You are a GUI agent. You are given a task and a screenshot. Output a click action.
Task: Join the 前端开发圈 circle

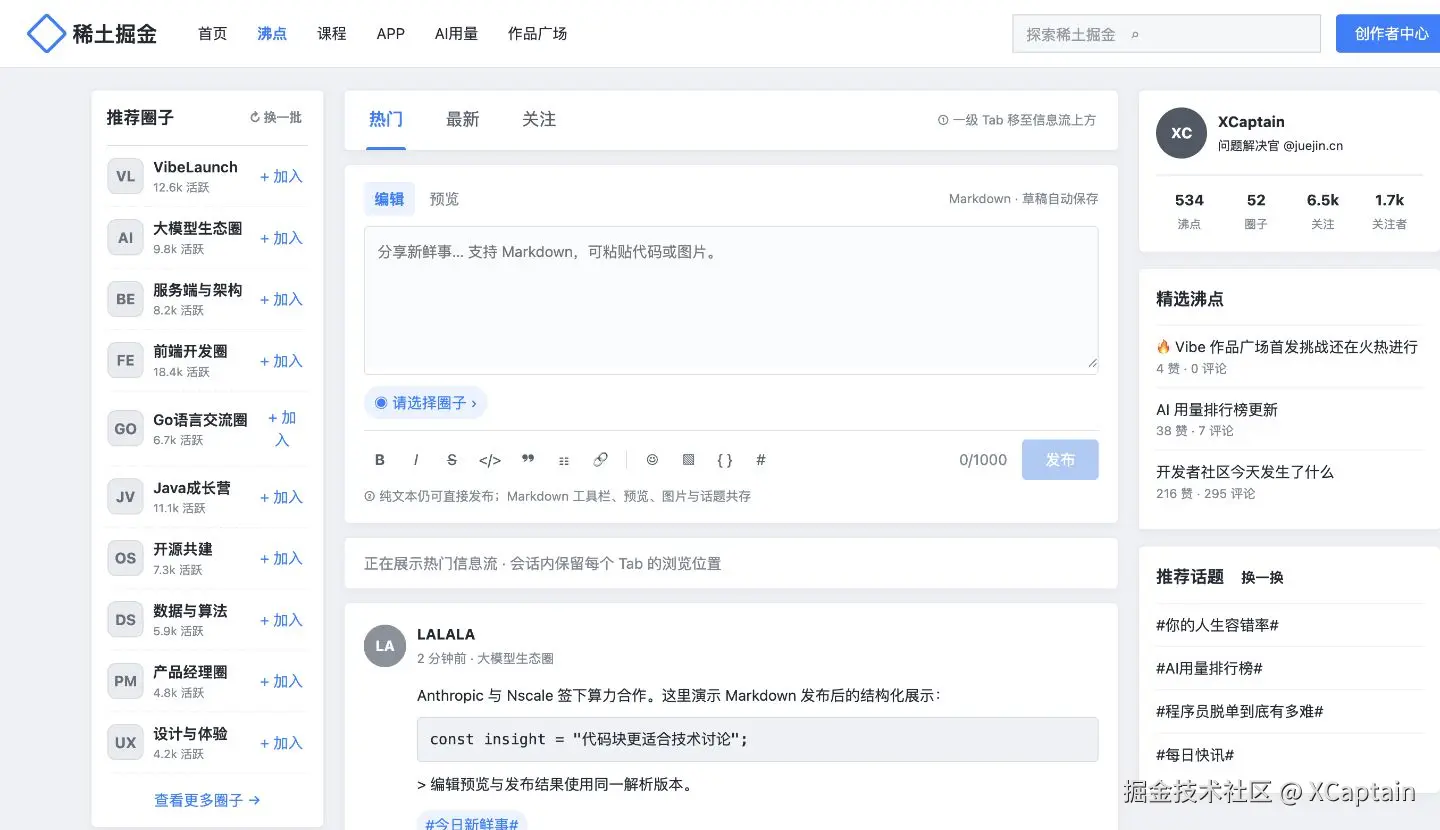pos(281,361)
